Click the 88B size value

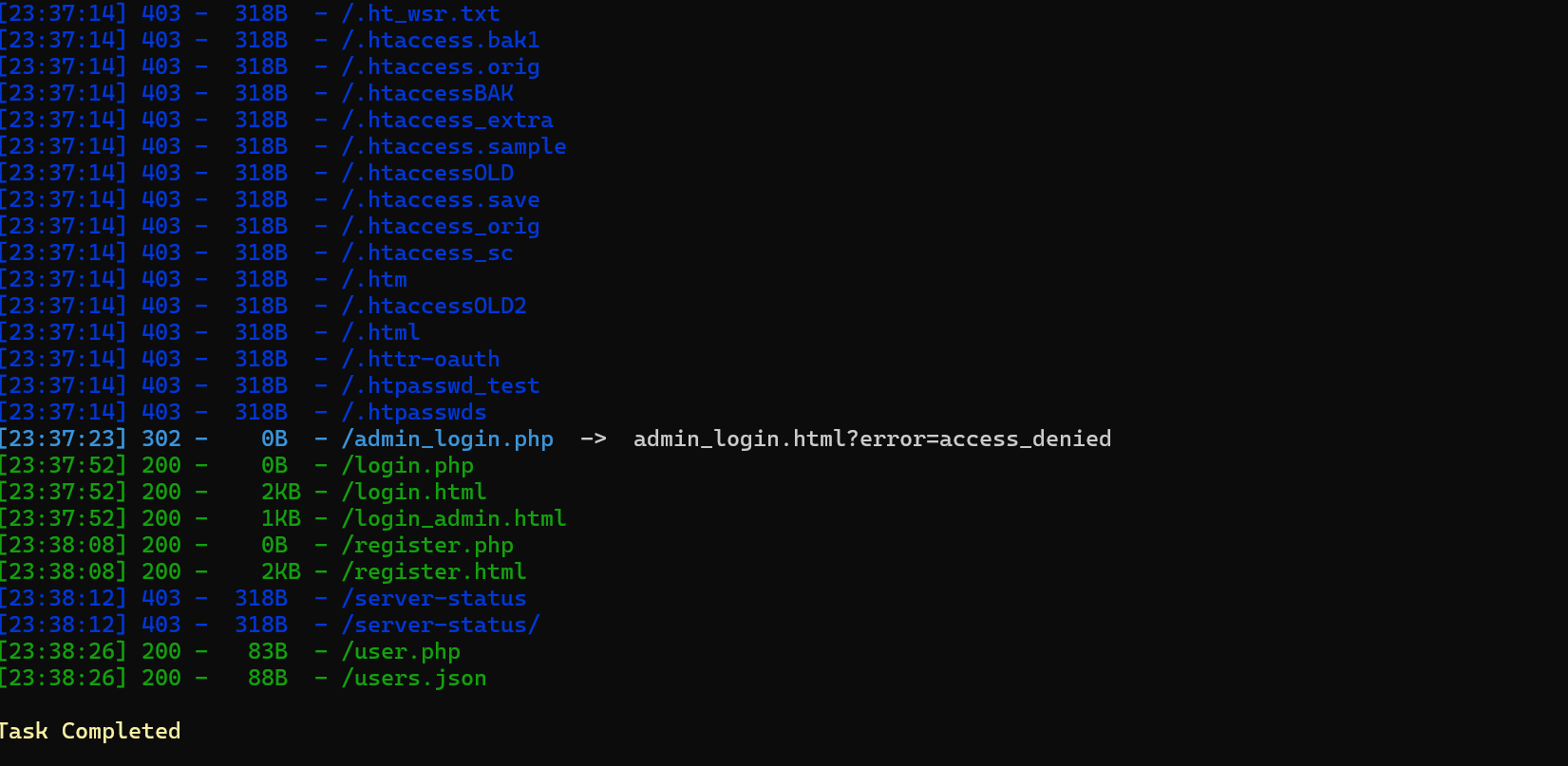[x=268, y=679]
